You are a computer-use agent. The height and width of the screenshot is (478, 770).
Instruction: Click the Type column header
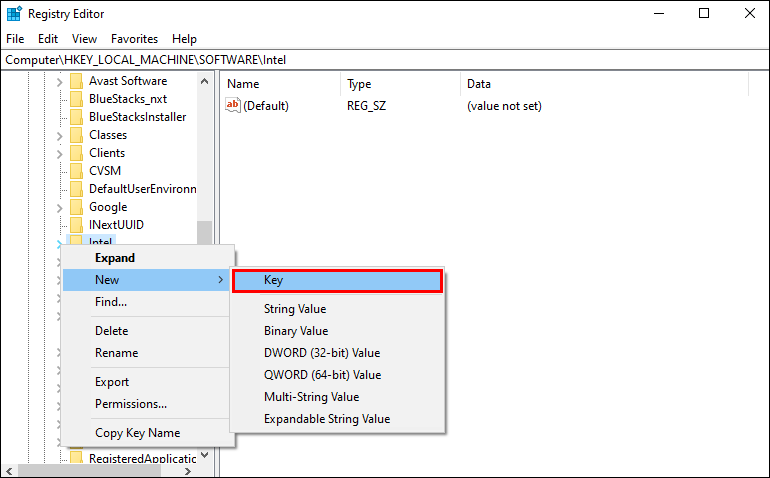pyautogui.click(x=359, y=84)
